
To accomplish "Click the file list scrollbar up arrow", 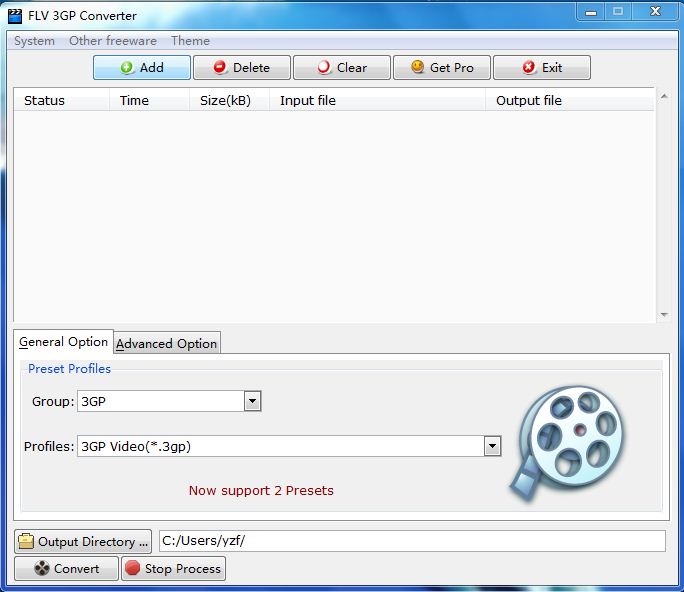I will pyautogui.click(x=664, y=96).
